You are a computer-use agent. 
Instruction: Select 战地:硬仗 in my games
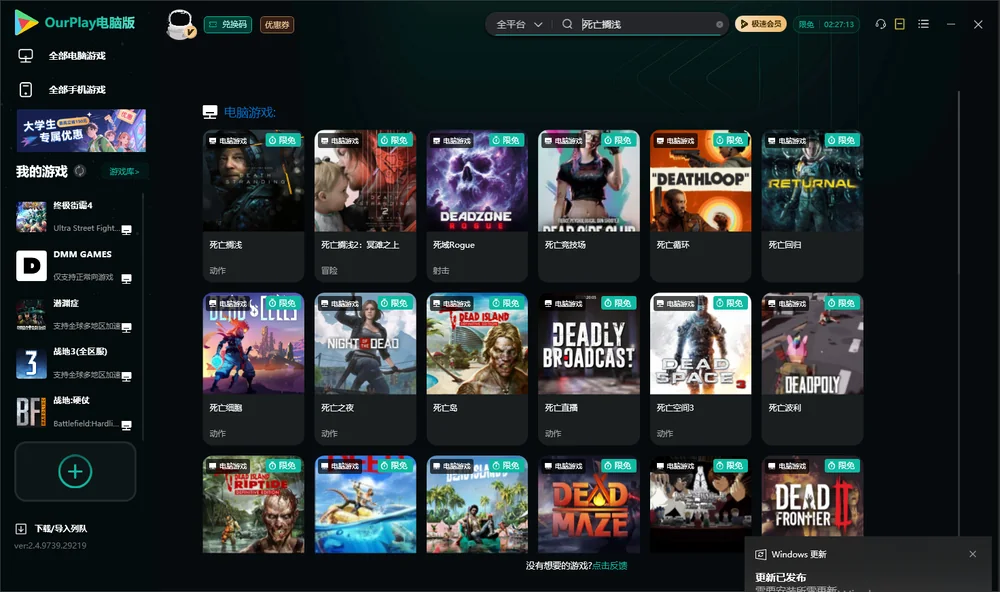point(75,411)
